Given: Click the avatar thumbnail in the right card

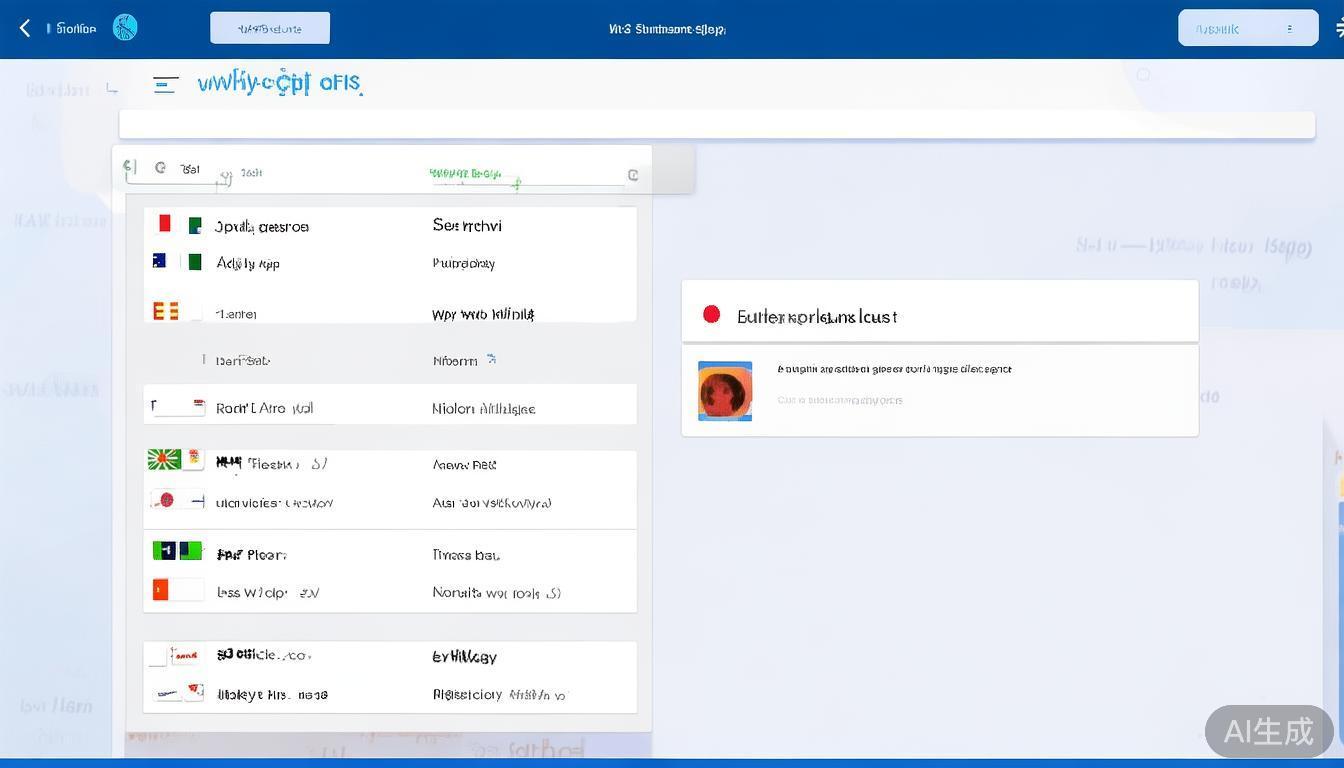Looking at the screenshot, I should 725,391.
